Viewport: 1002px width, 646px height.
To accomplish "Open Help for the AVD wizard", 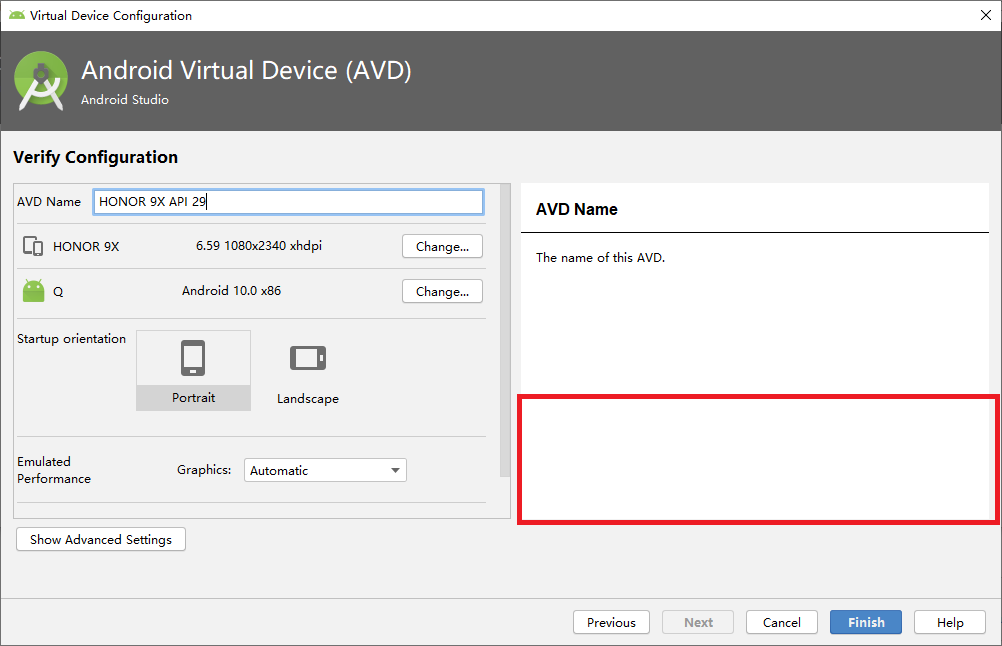I will pyautogui.click(x=950, y=622).
